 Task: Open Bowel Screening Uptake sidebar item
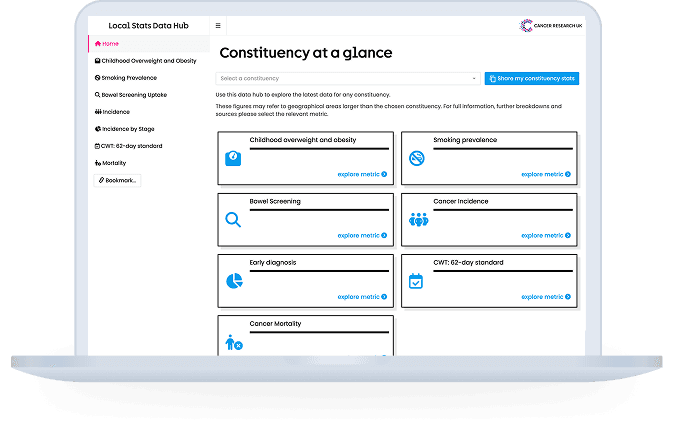coord(131,95)
